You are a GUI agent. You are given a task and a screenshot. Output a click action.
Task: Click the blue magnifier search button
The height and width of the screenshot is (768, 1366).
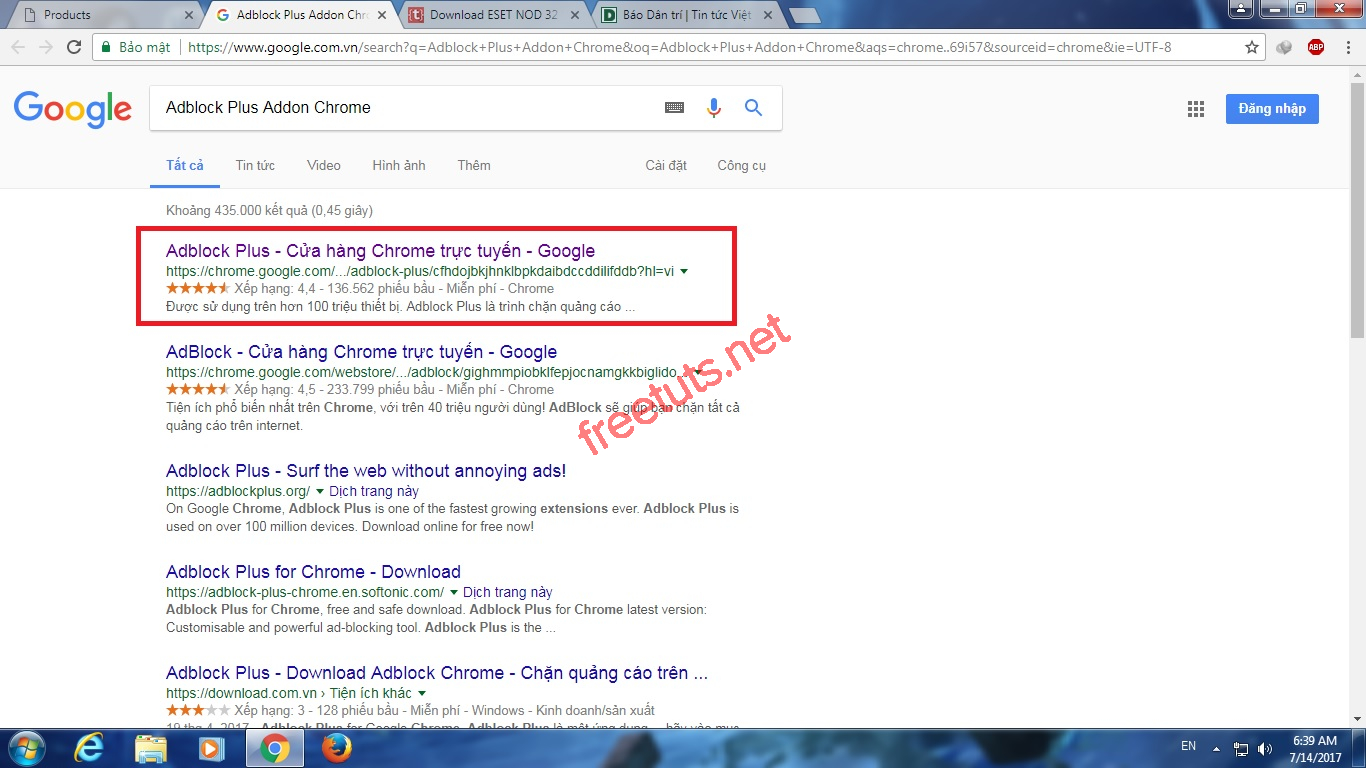coord(754,108)
